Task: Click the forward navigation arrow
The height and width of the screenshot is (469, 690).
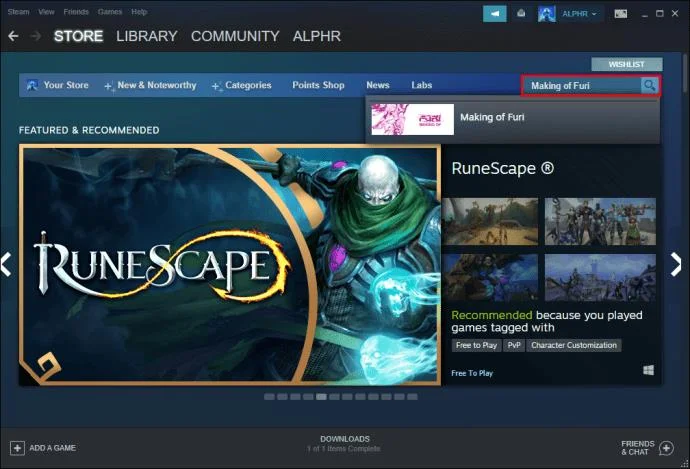Action: pos(36,36)
